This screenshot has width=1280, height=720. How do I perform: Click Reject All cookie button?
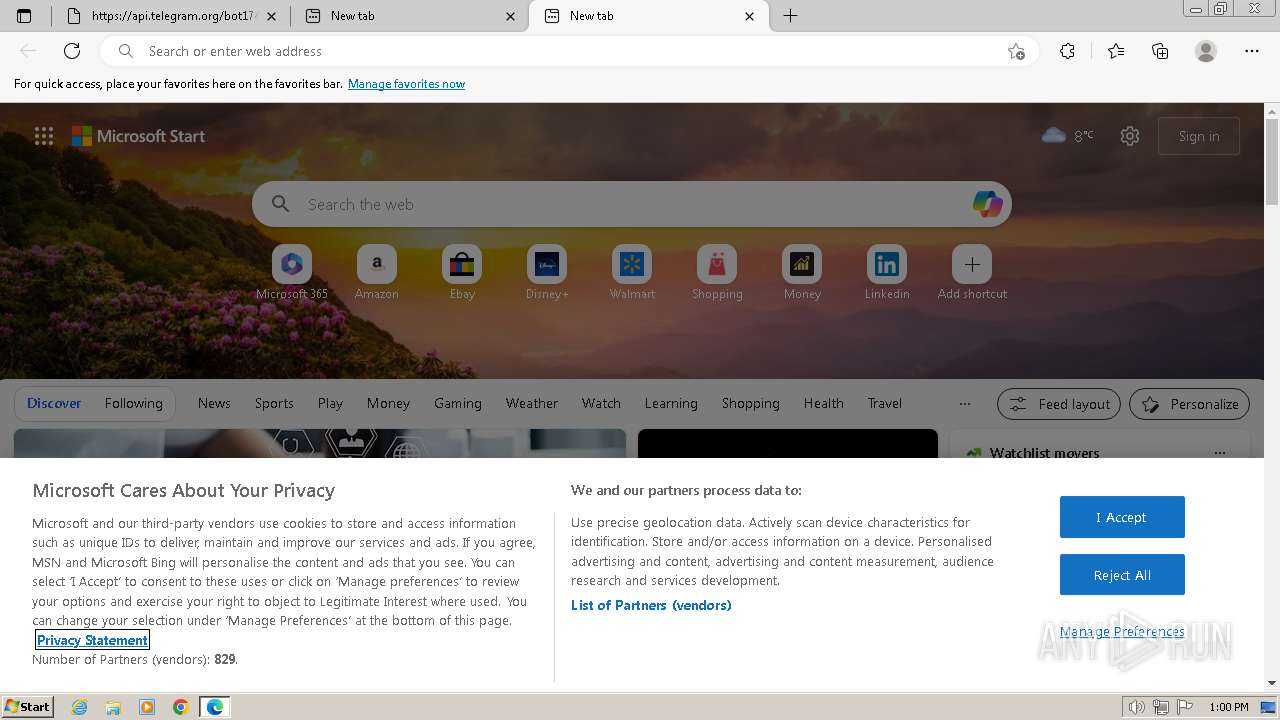[1122, 575]
